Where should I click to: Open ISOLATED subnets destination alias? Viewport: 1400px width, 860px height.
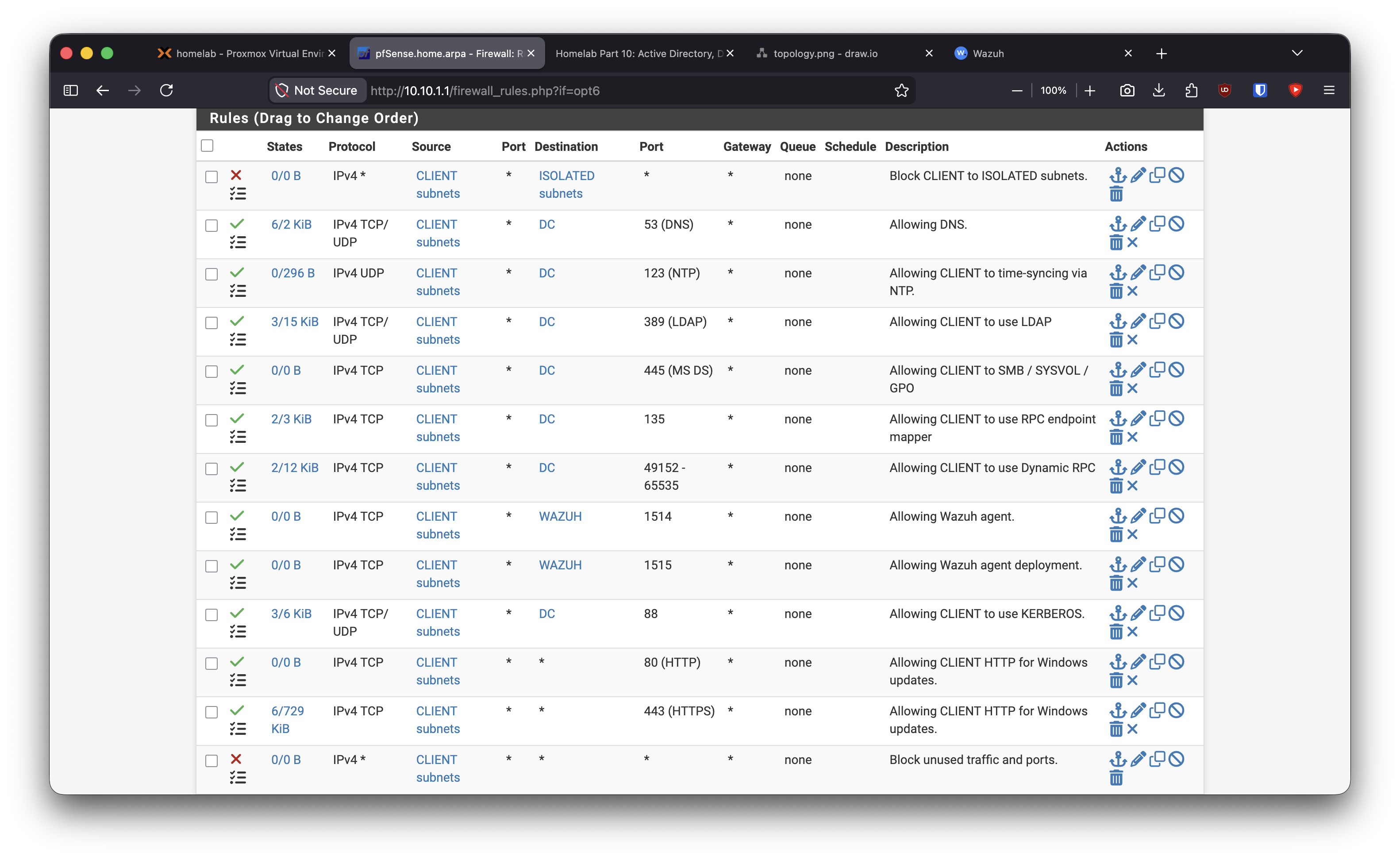[566, 184]
